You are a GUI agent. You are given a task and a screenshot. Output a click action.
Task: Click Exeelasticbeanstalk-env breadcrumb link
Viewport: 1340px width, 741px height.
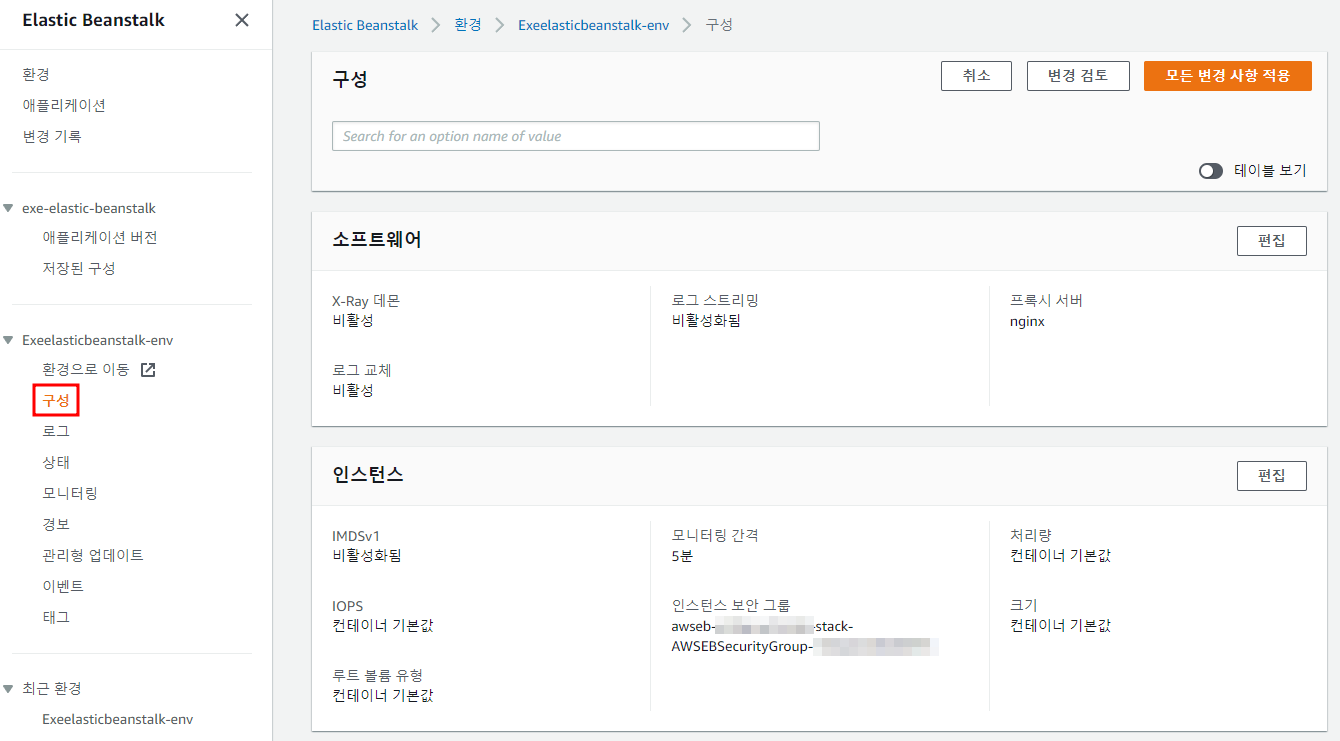(x=594, y=25)
